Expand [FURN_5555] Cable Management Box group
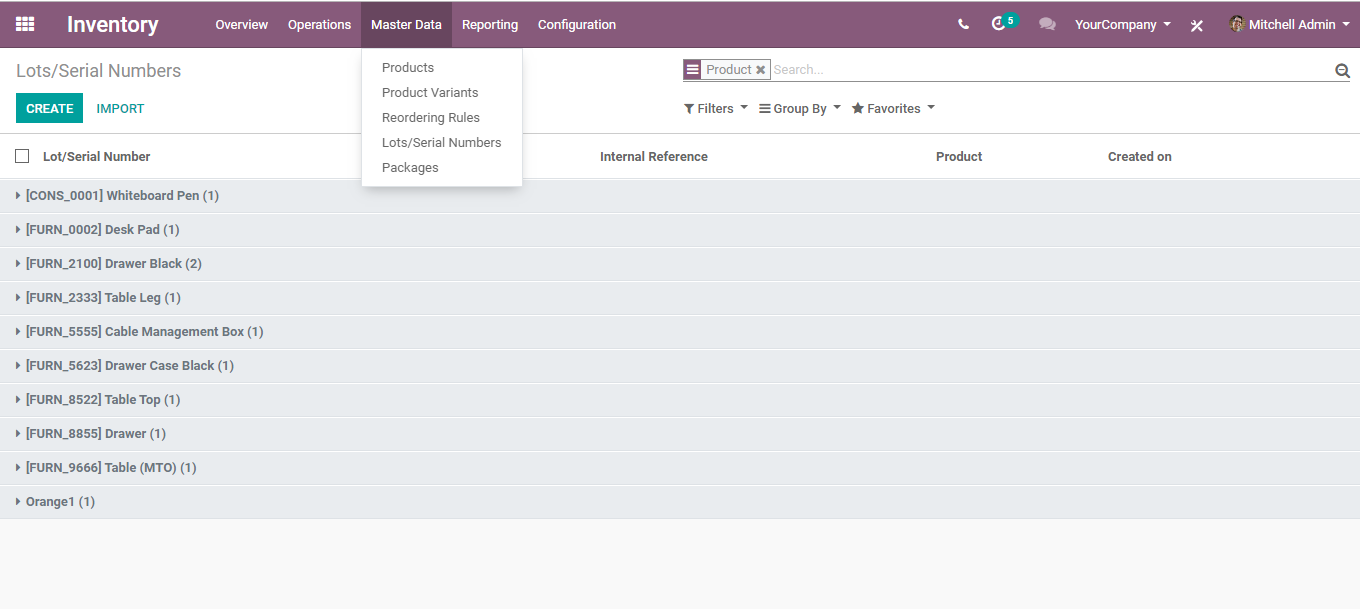 click(680, 332)
